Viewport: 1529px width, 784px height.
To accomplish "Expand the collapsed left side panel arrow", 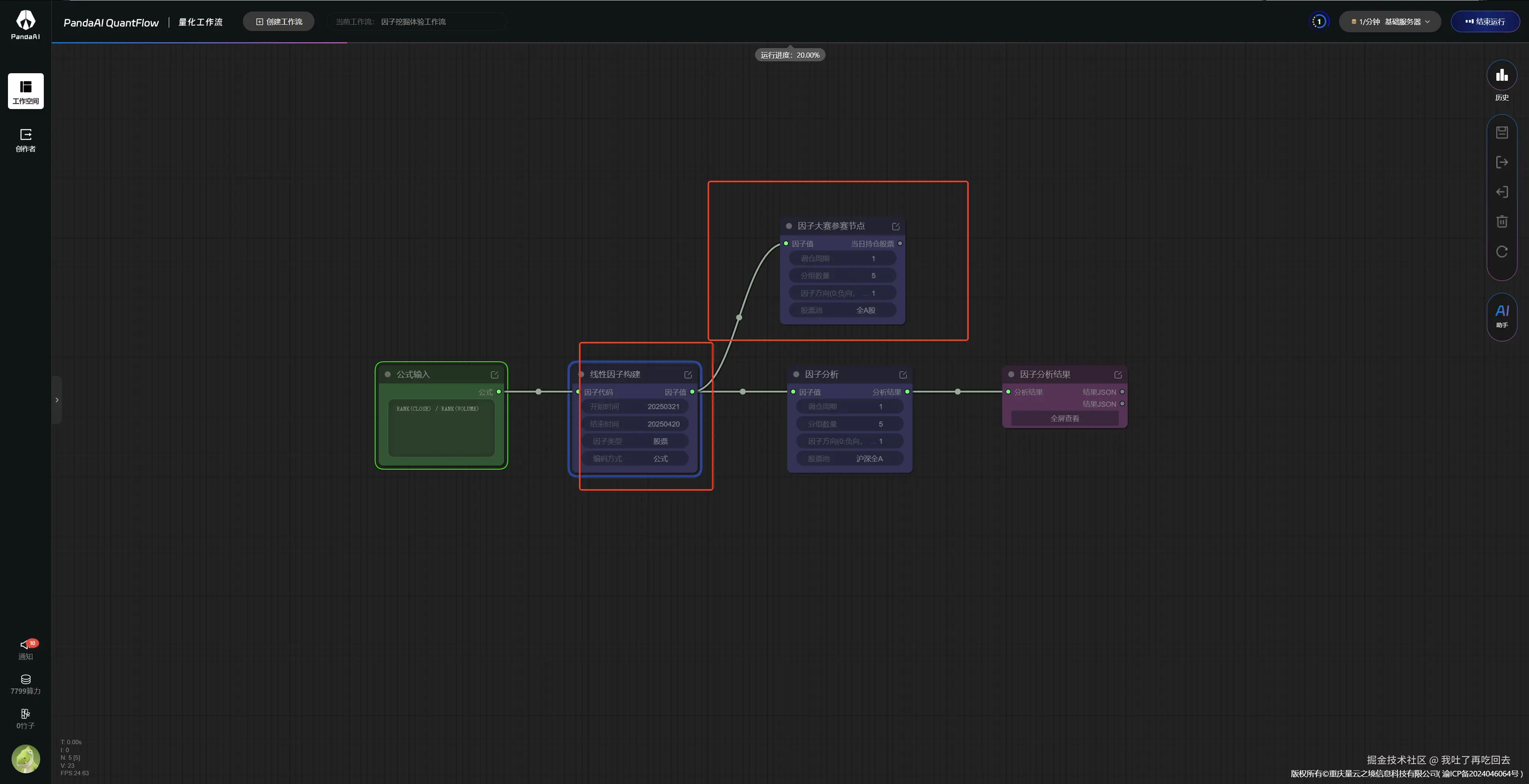I will tap(57, 400).
